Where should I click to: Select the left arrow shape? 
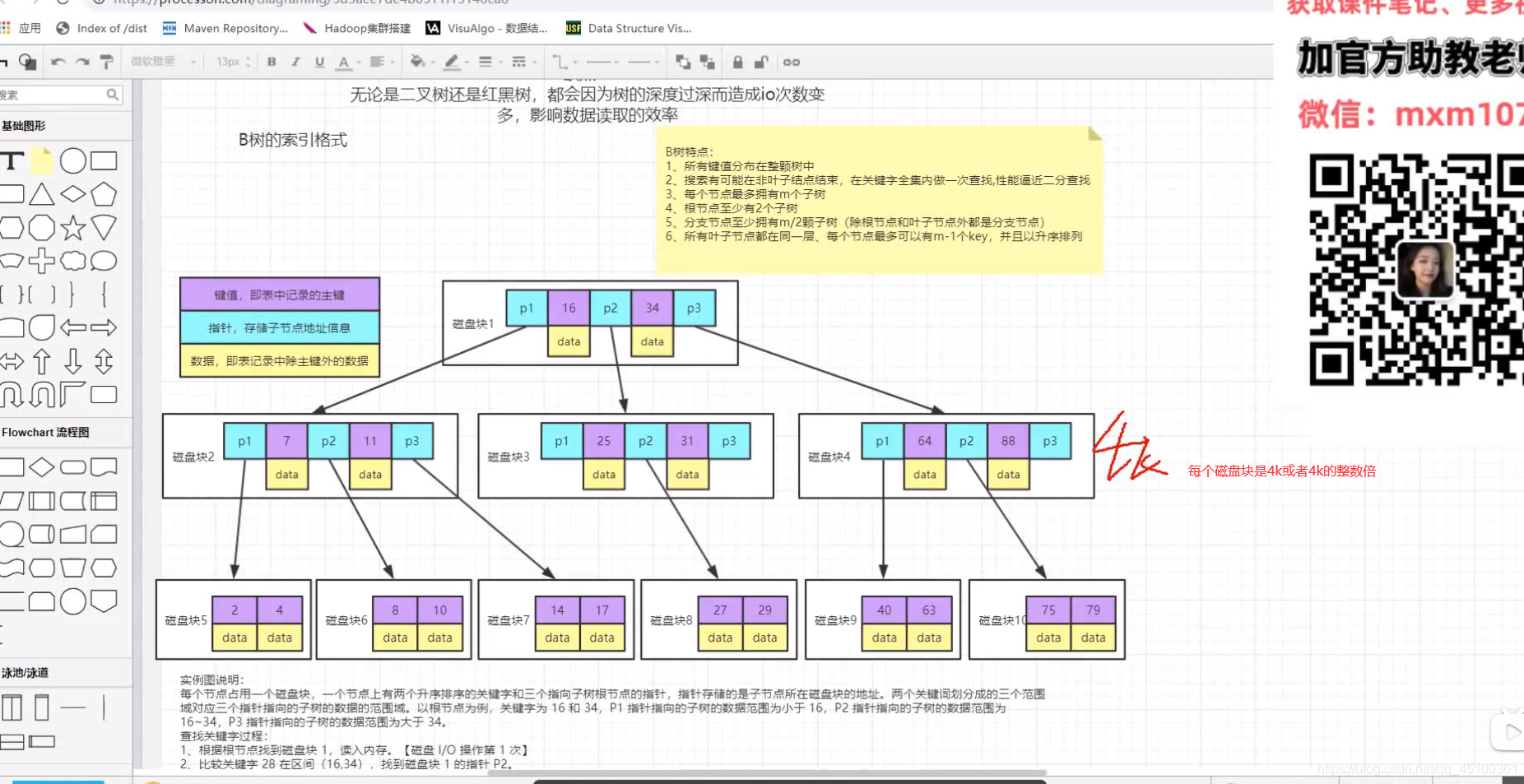point(73,327)
